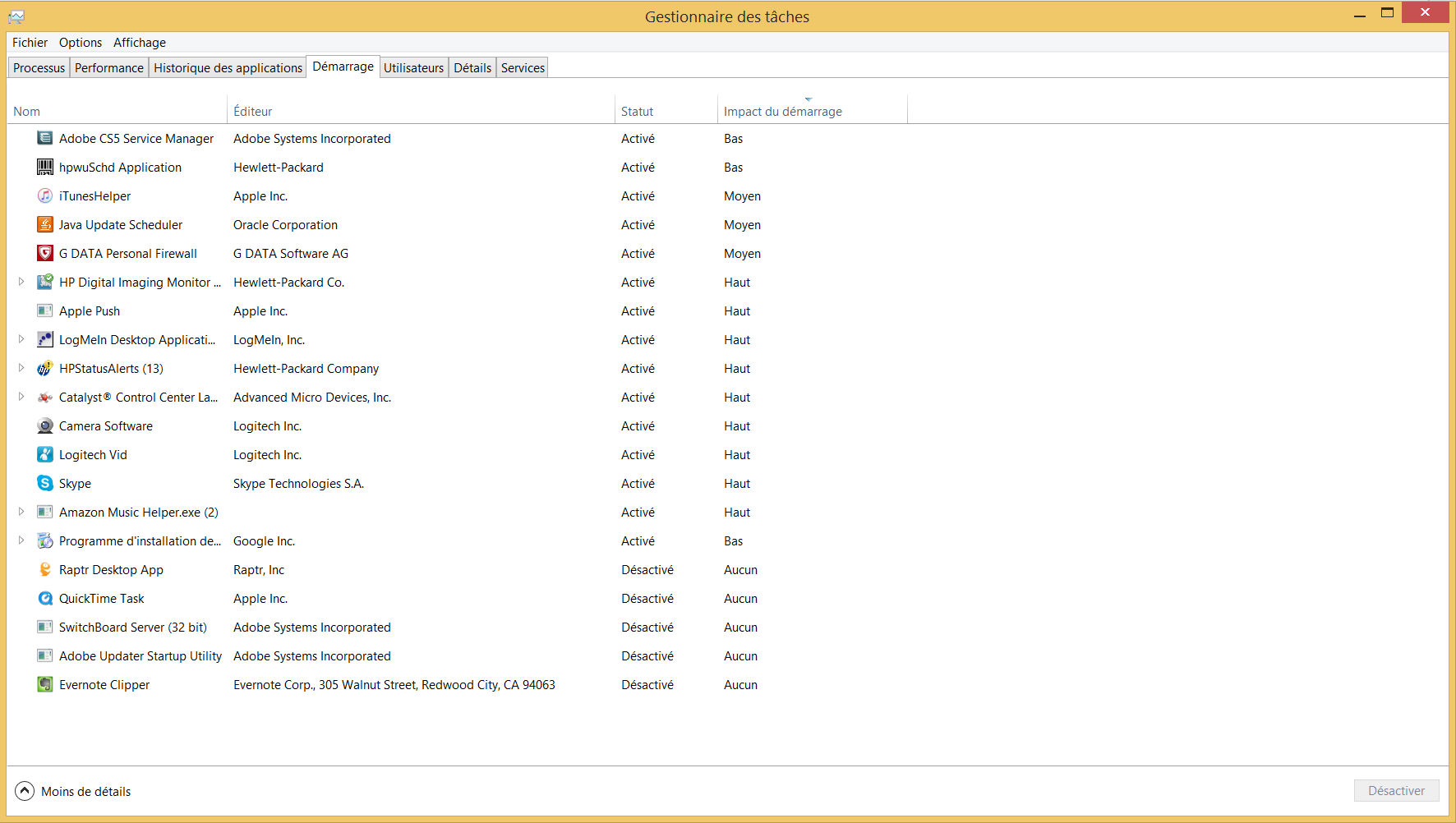Sort by the Statut column header
Screen dimensions: 1456x823
666,111
